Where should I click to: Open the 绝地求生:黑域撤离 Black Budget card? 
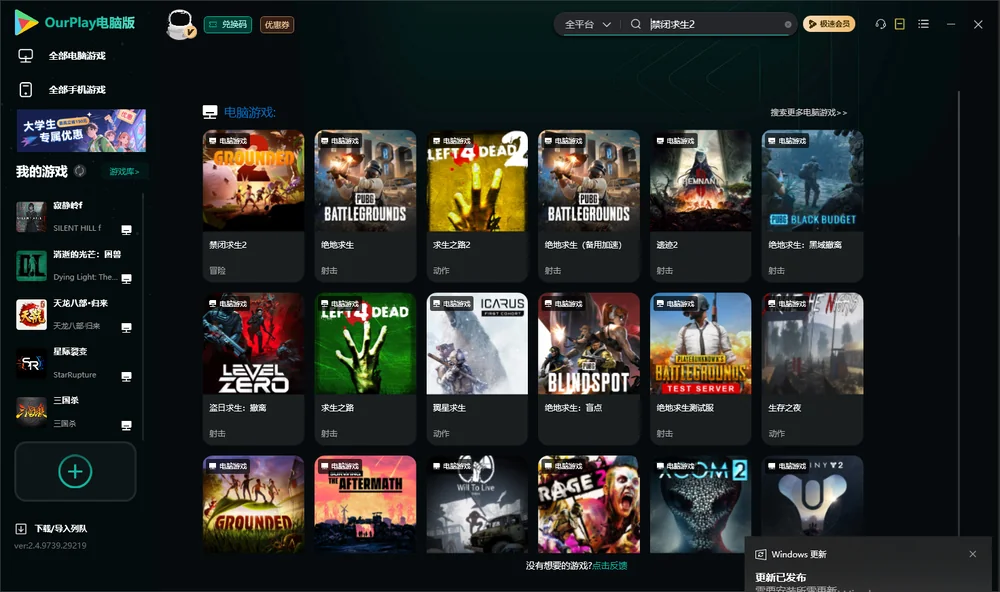(x=812, y=205)
